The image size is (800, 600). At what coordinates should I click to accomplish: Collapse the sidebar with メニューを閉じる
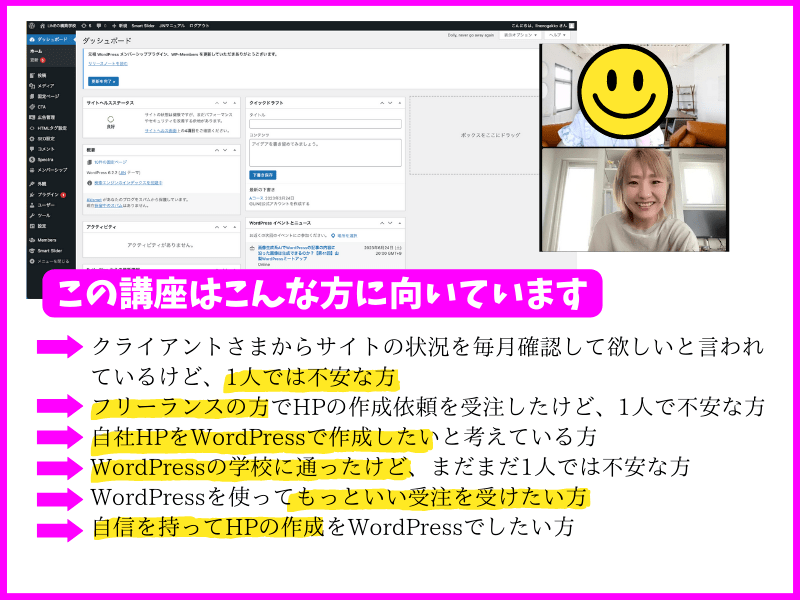[52, 263]
